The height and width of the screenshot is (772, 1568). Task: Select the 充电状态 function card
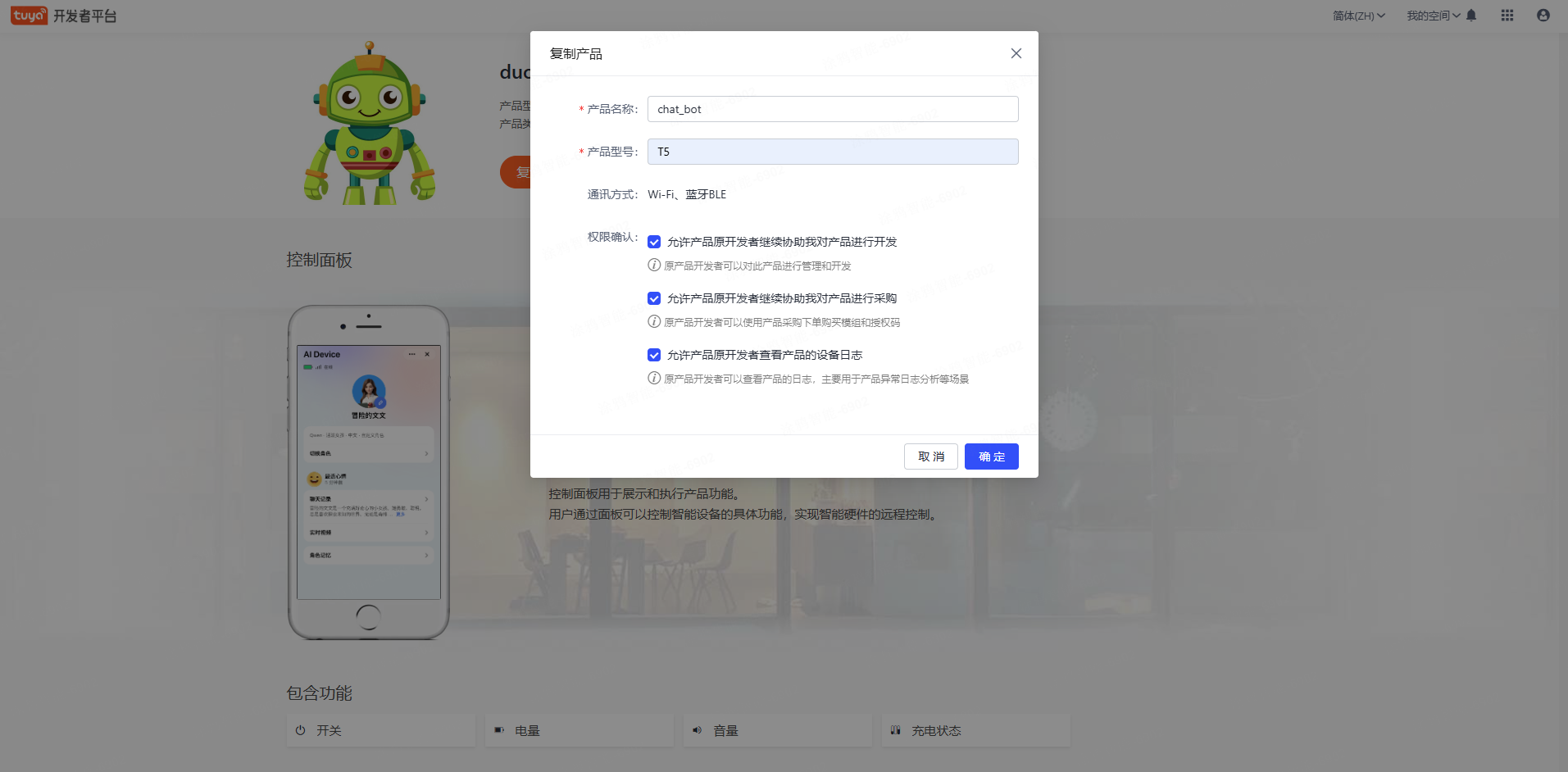click(x=976, y=730)
